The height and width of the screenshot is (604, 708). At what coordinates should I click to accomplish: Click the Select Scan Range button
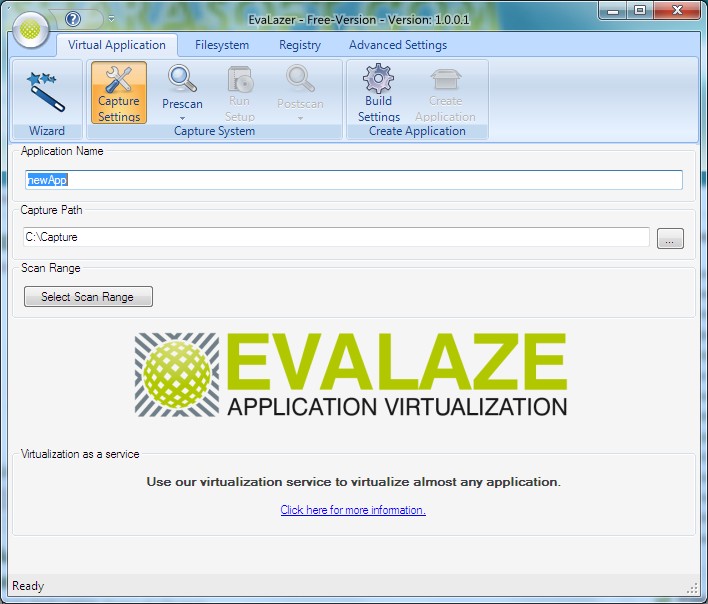tap(88, 297)
